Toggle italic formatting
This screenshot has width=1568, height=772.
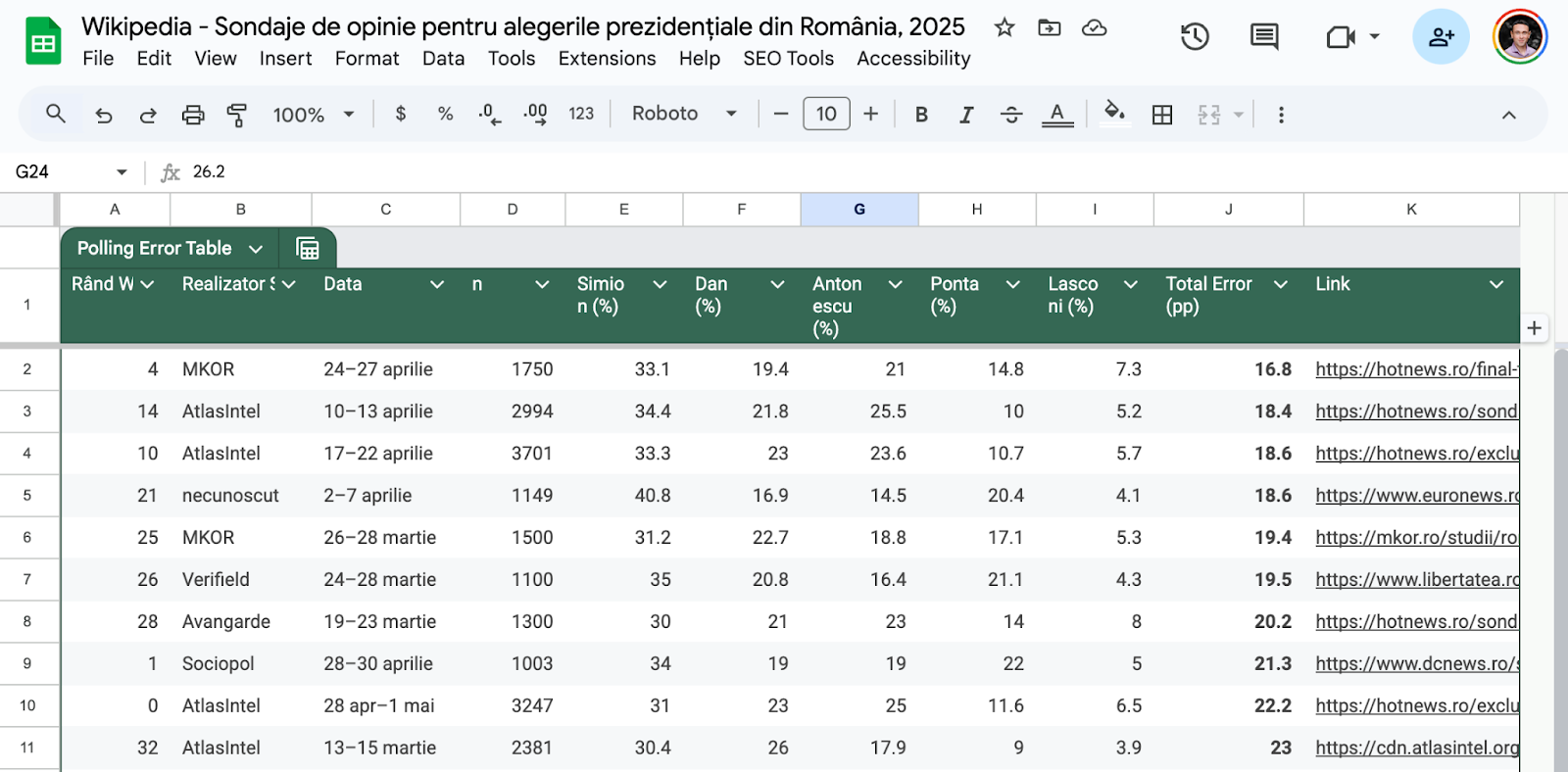click(966, 115)
